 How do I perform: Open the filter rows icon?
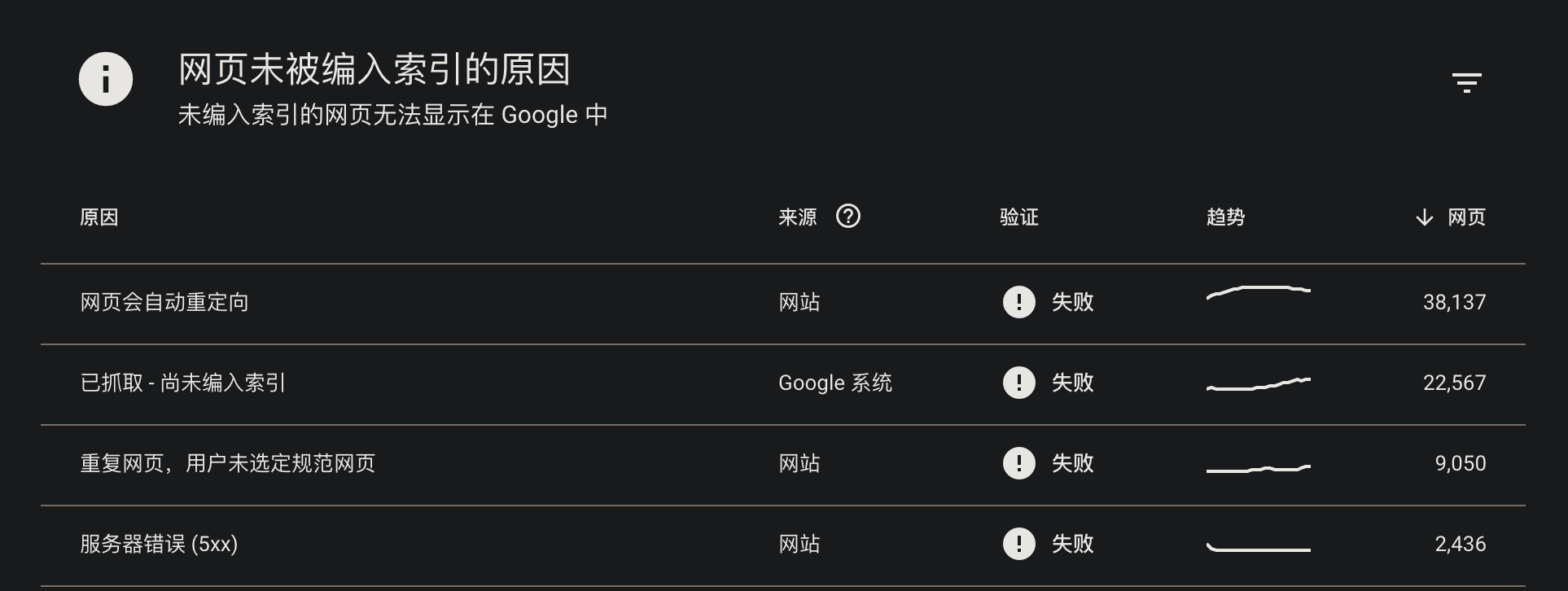point(1466,82)
